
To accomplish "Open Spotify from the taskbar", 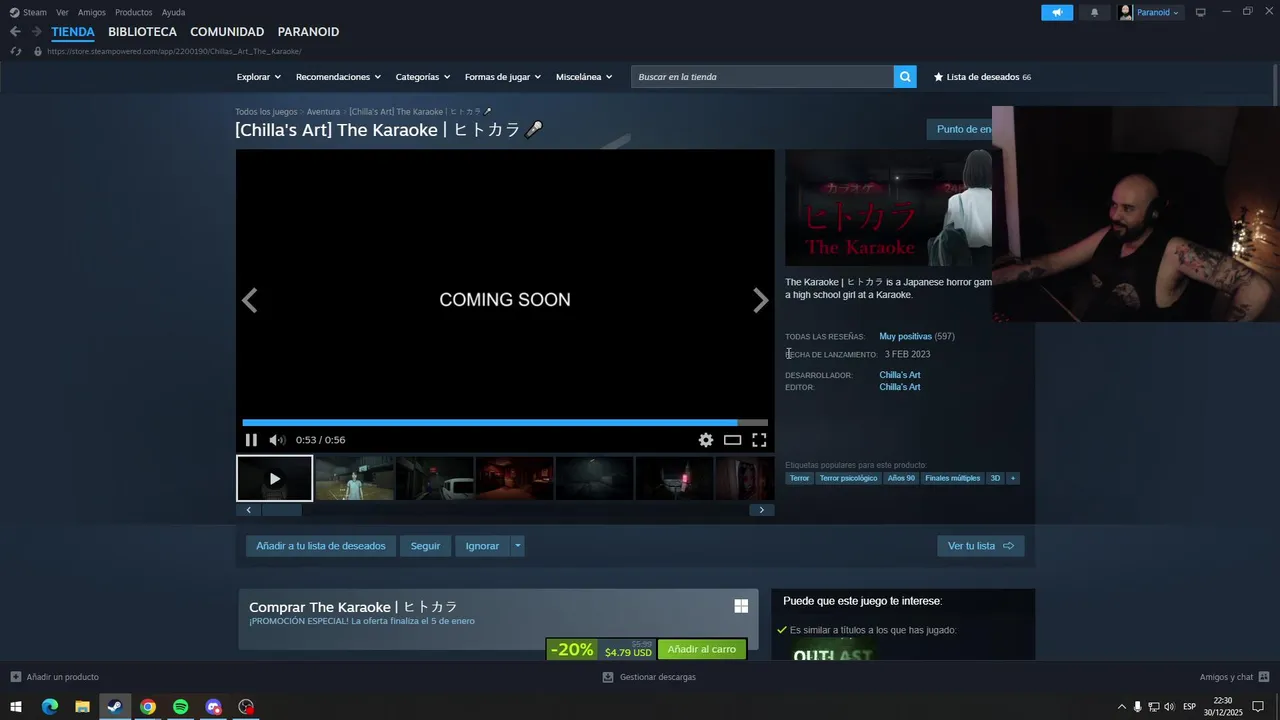I will pos(181,707).
